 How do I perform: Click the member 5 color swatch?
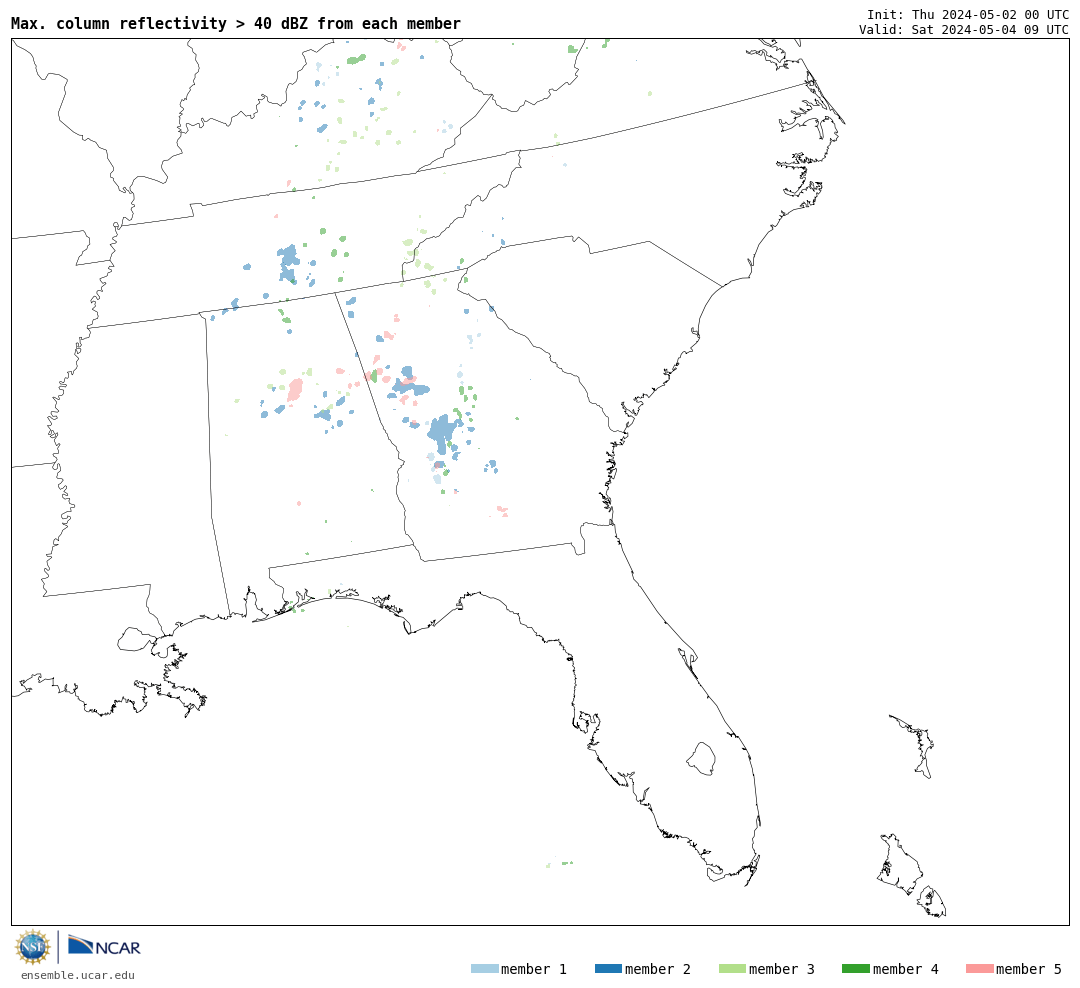[x=979, y=969]
